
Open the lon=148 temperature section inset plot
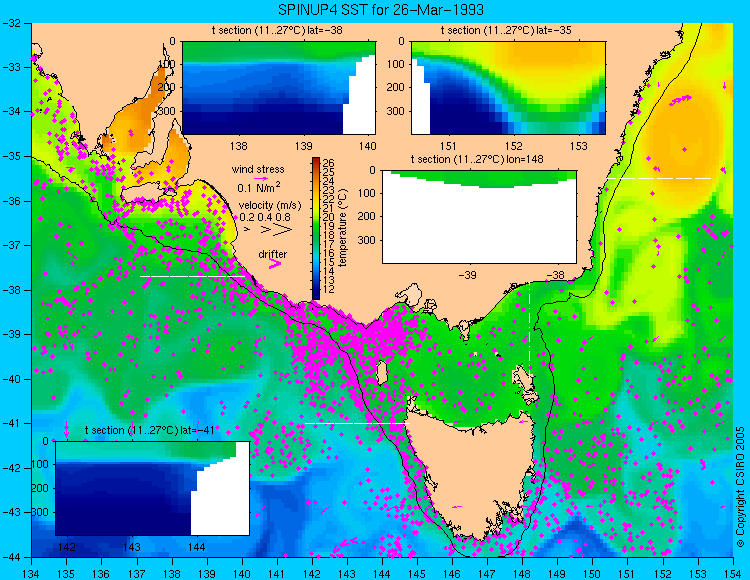(x=479, y=217)
